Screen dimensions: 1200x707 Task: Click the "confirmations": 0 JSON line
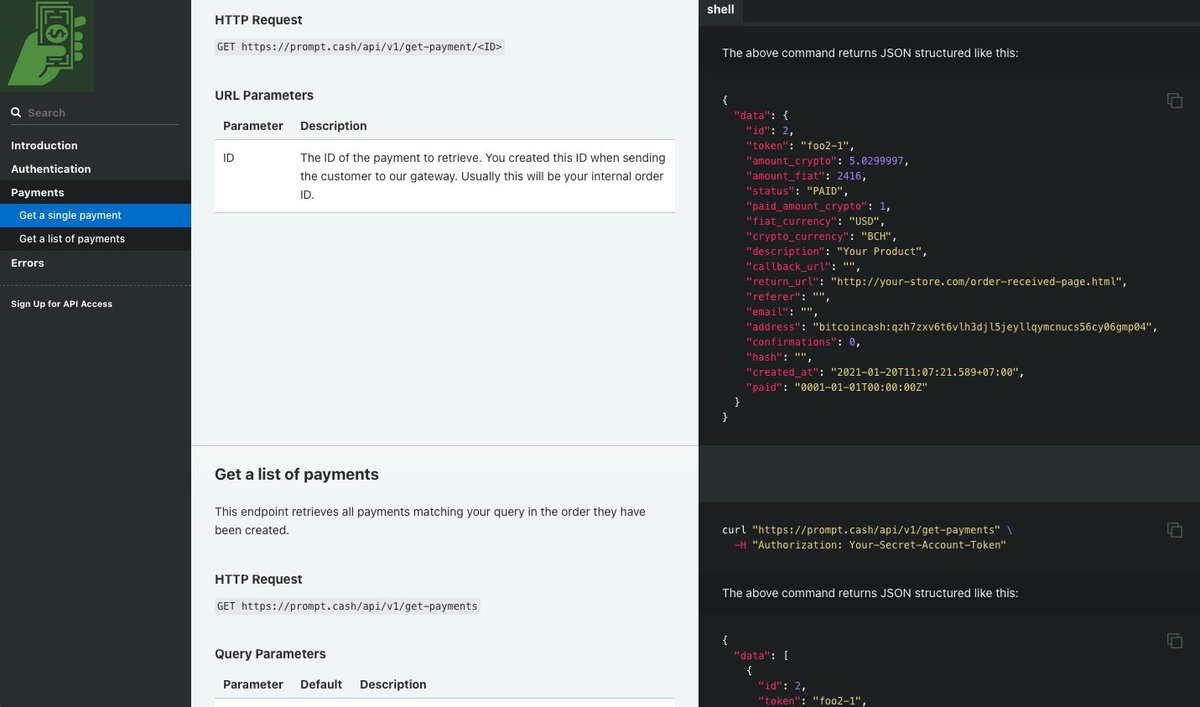pyautogui.click(x=803, y=342)
